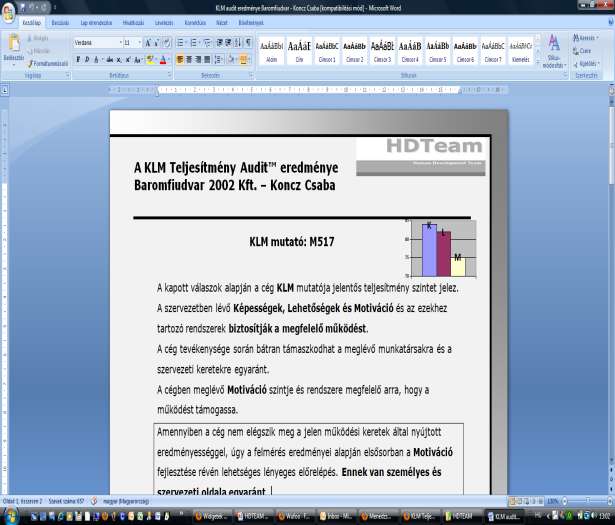Click the Change Styles (Stílusmódosítás) icon

[553, 51]
